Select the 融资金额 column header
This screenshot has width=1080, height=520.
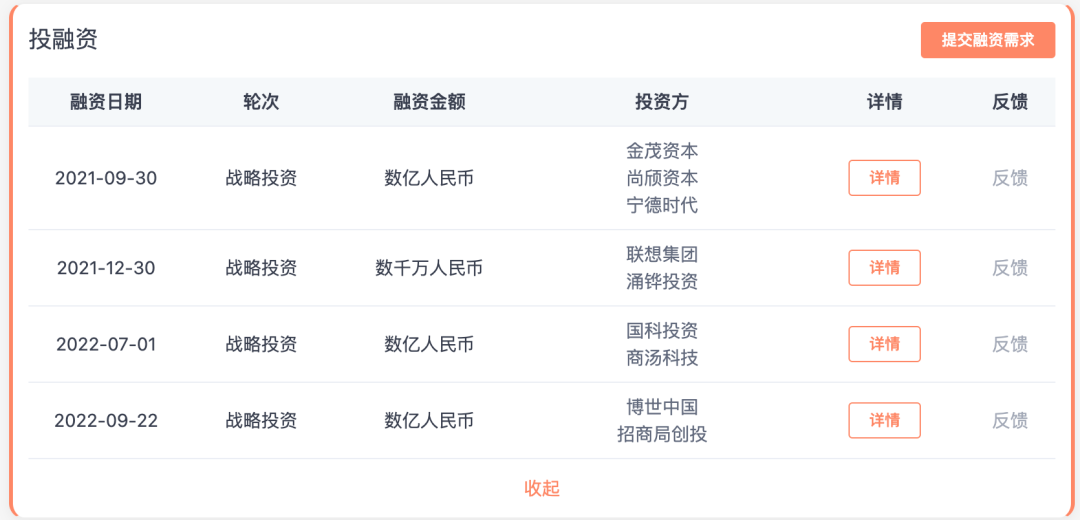click(x=429, y=102)
